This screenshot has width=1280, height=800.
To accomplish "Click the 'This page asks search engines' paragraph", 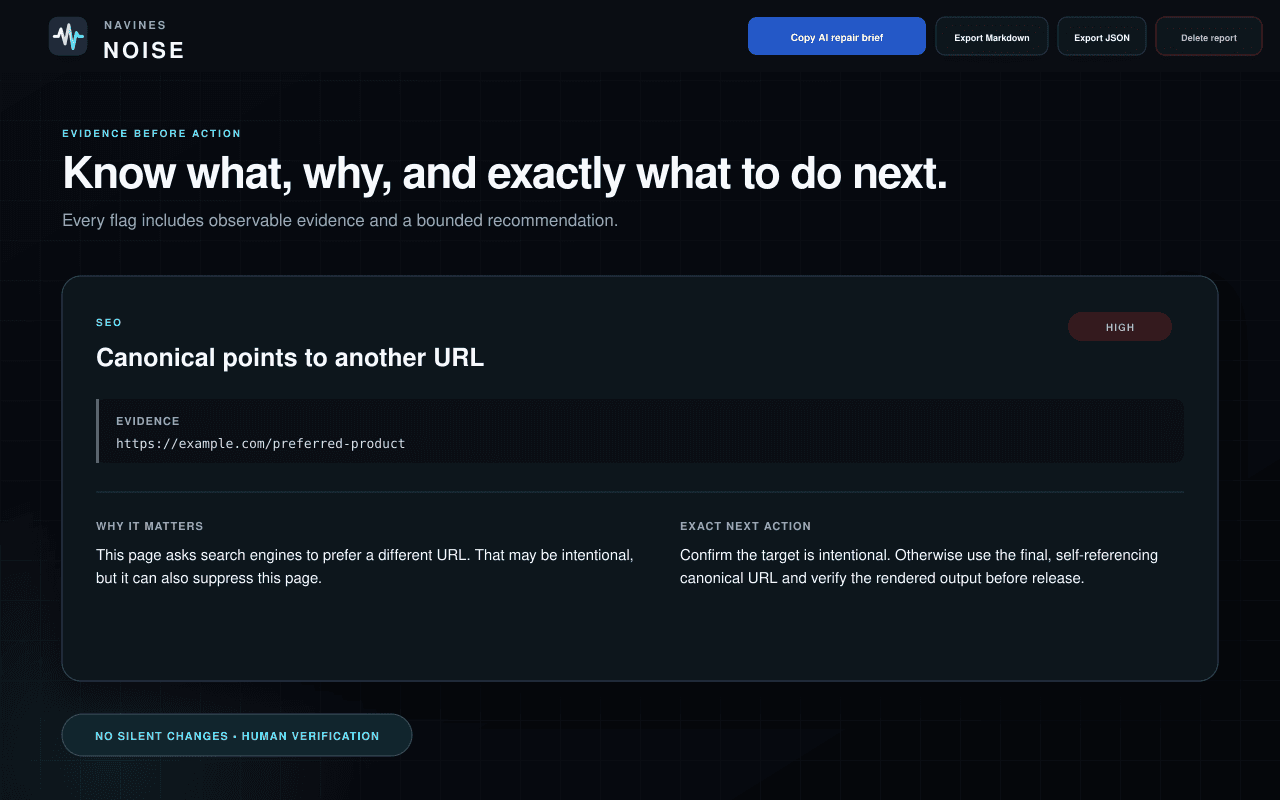I will point(365,566).
